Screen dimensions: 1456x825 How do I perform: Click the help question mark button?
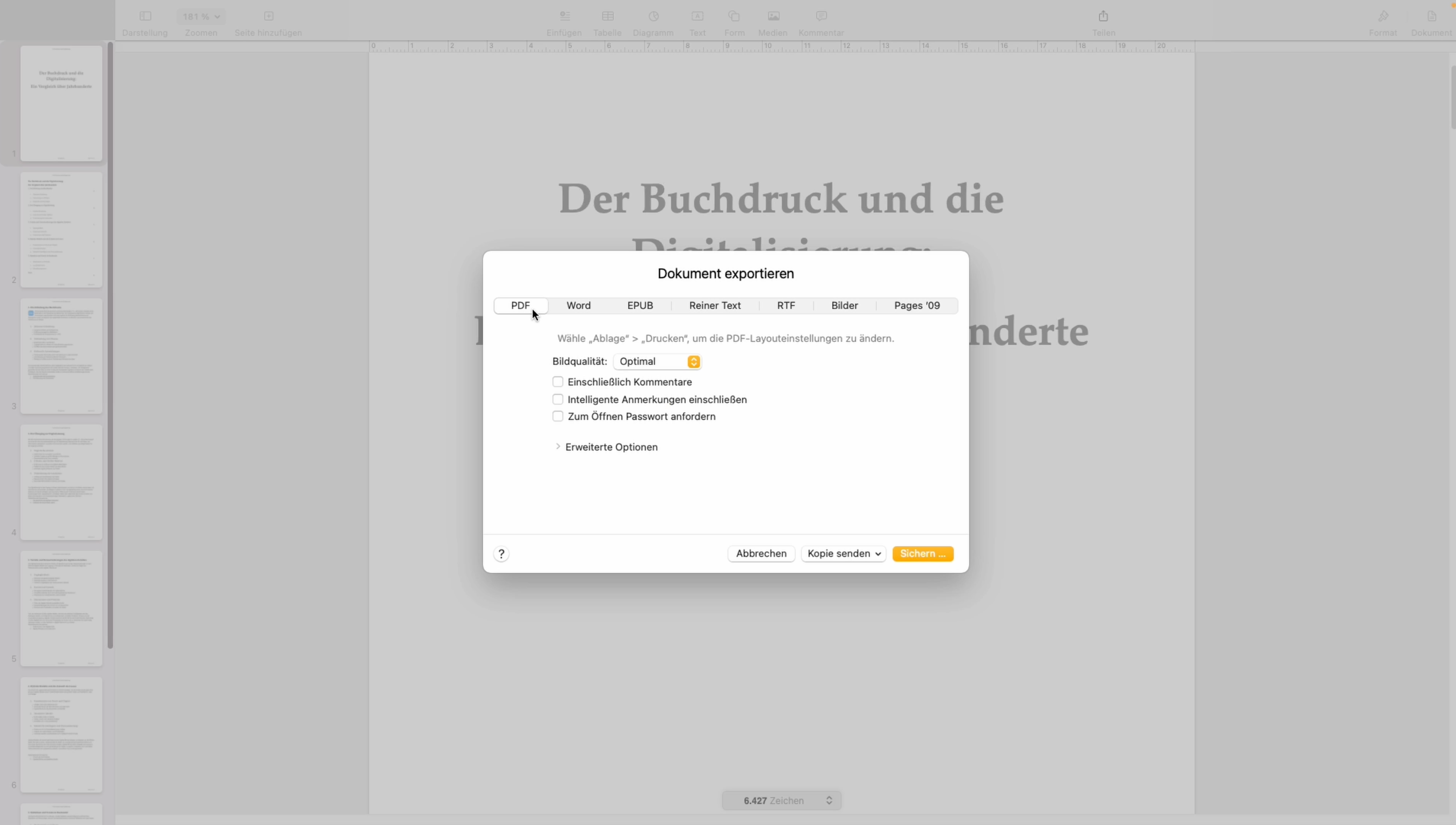click(501, 554)
